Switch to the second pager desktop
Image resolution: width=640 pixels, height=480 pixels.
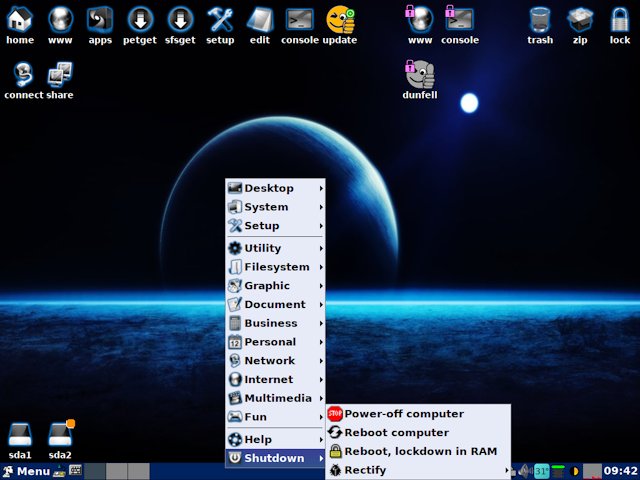(x=117, y=471)
